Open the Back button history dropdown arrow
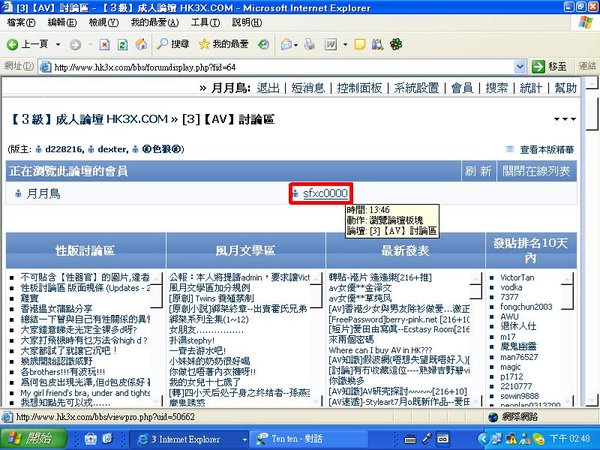The width and height of the screenshot is (600, 450). [x=58, y=44]
